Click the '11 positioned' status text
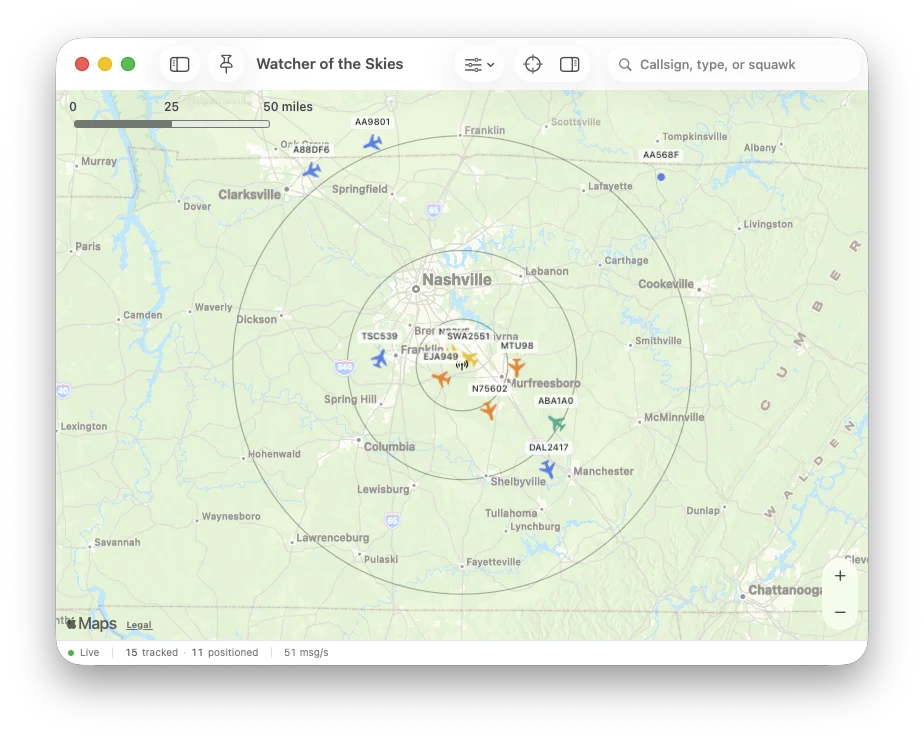The height and width of the screenshot is (739, 924). [225, 652]
